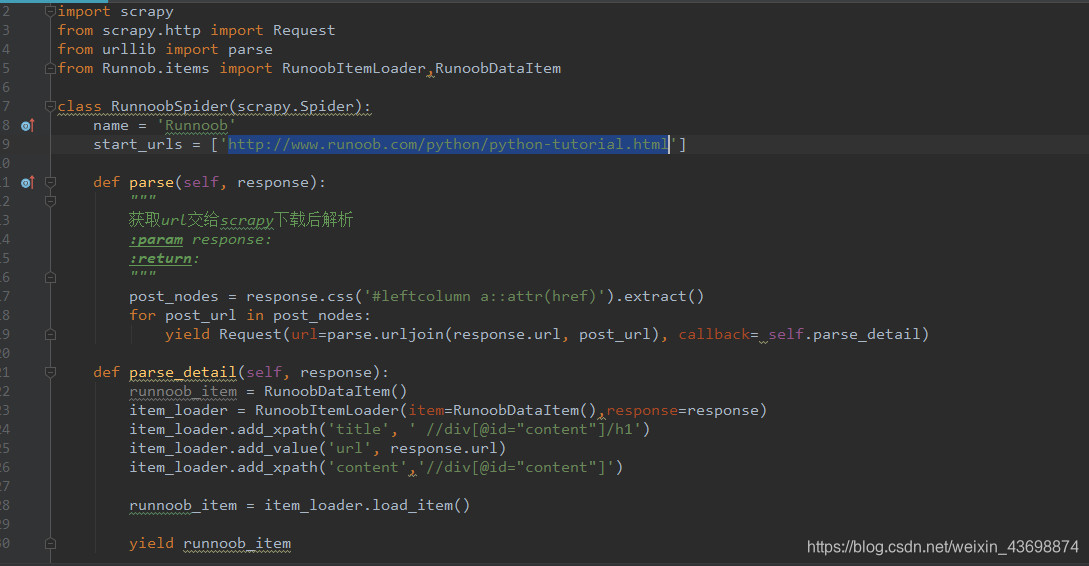This screenshot has width=1089, height=566.
Task: Click the 'callback' keyword argument
Action: click(714, 334)
